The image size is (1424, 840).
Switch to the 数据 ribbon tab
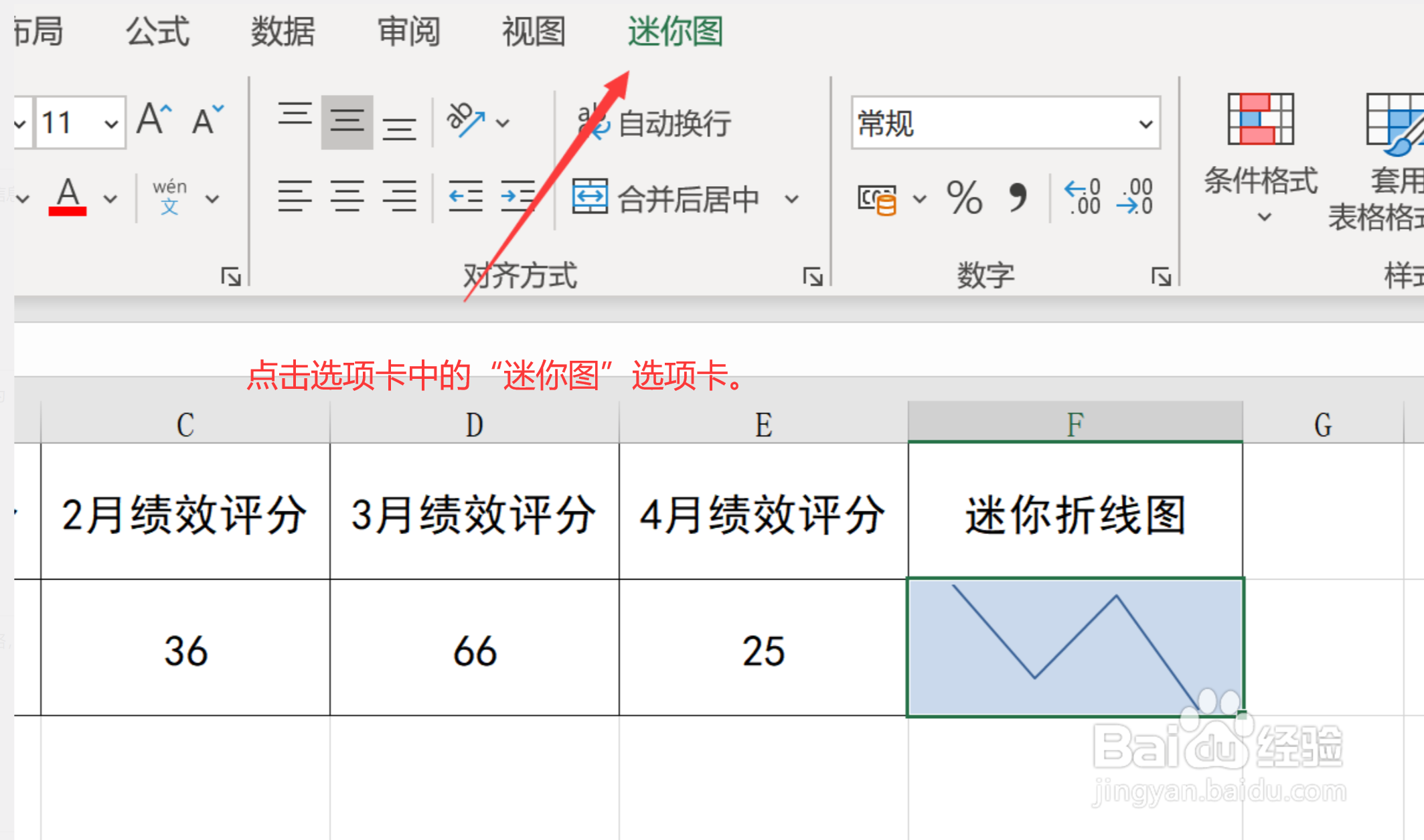(x=282, y=31)
